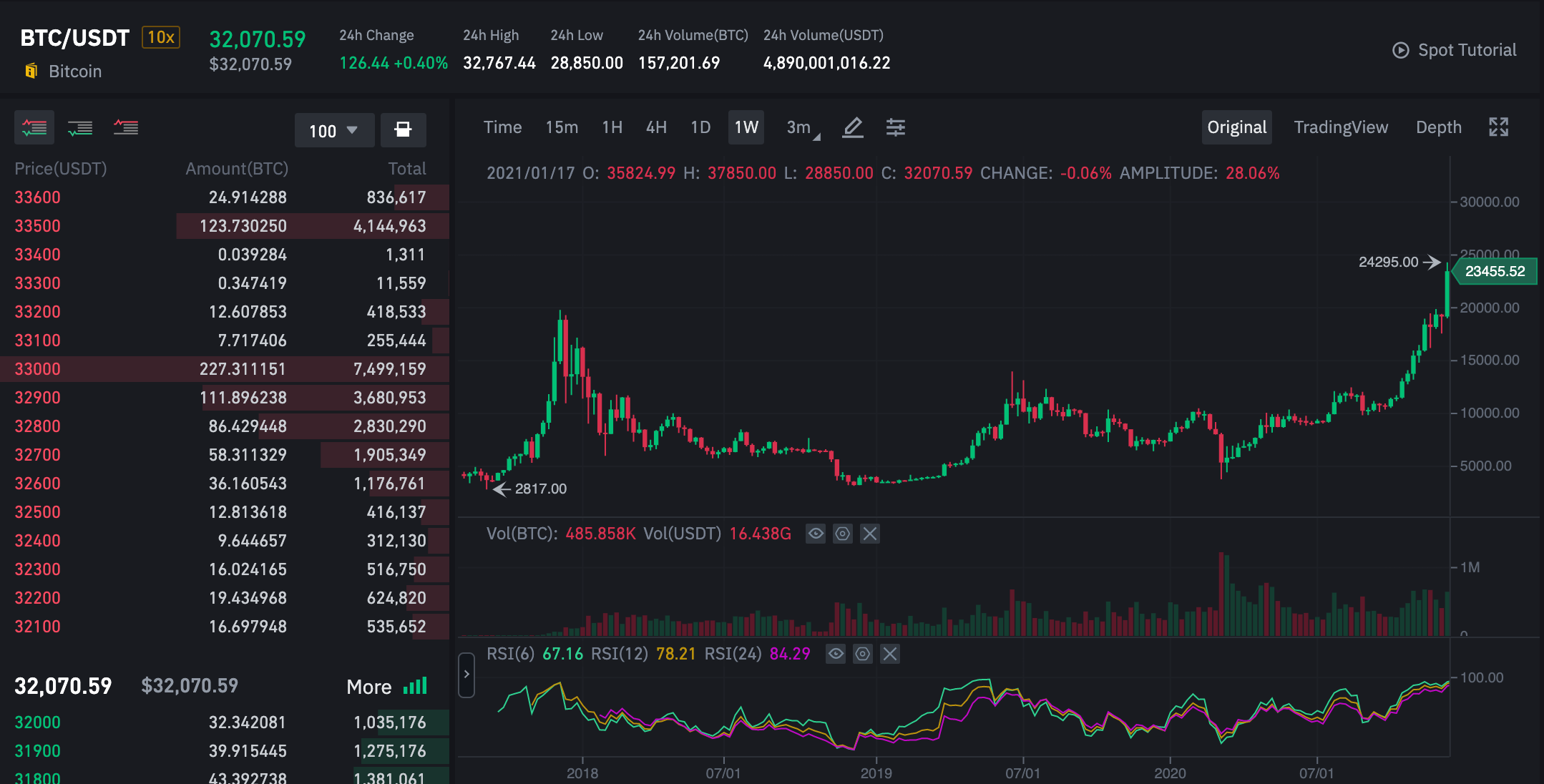Click the 24h Change value +0.40%
Screen dimensions: 1544x784
tap(421, 63)
